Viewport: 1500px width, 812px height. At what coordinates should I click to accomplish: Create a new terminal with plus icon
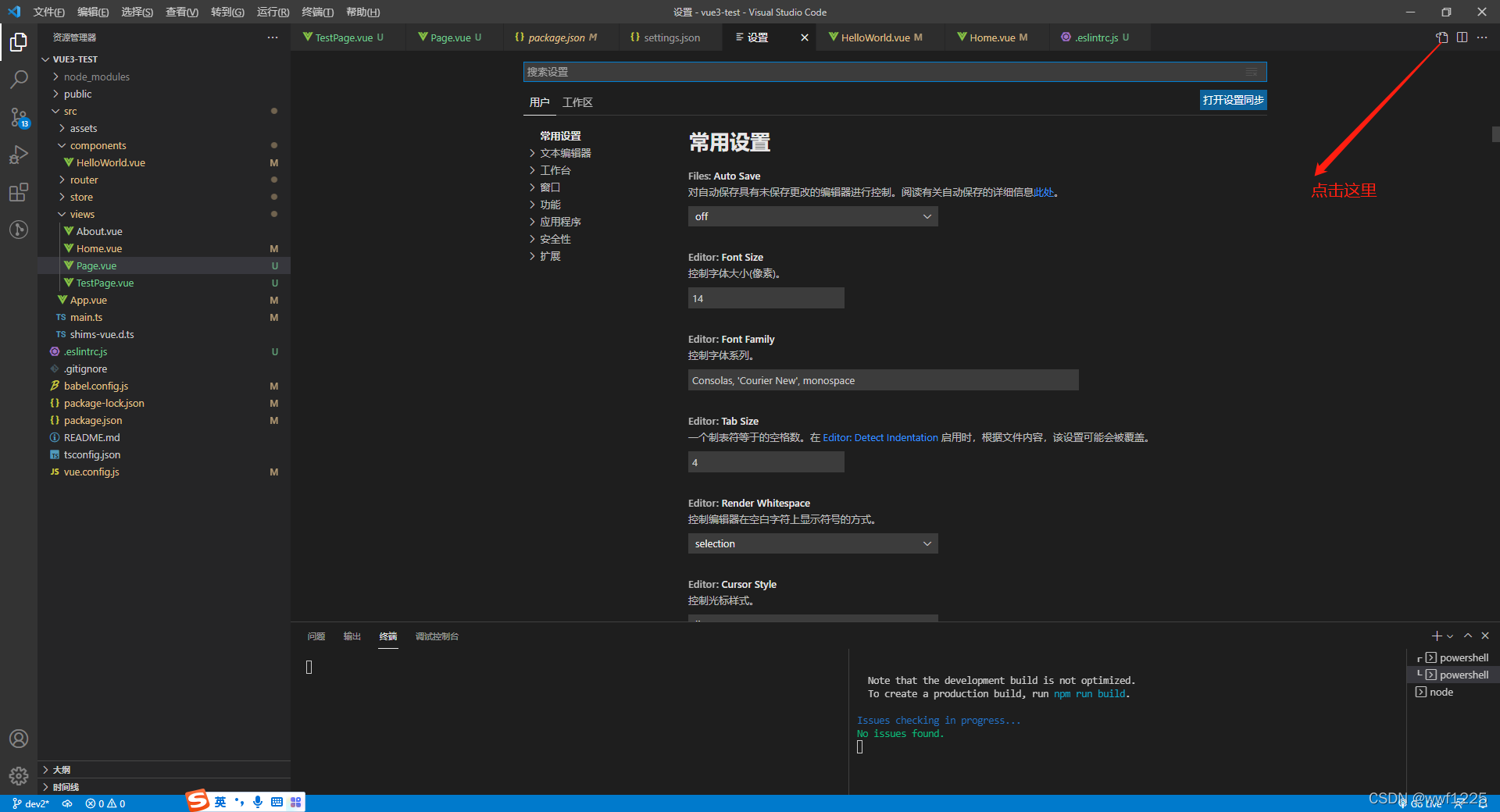(x=1437, y=636)
